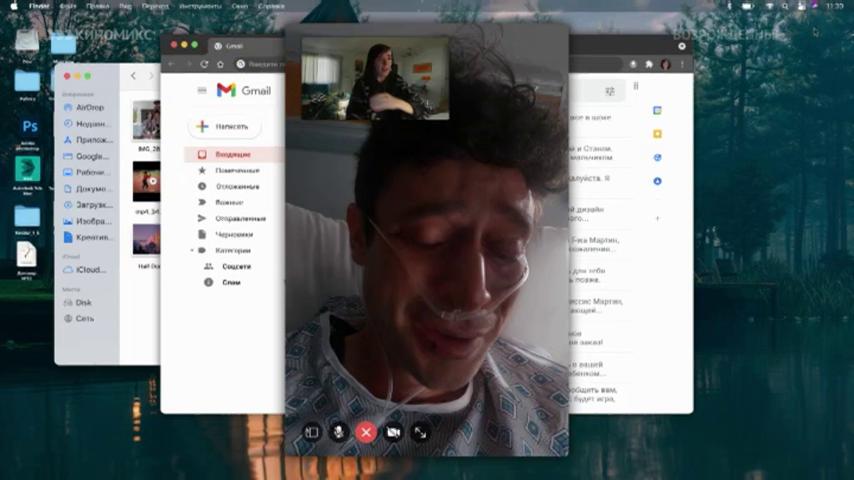Click the Написать compose button in Gmail

[224, 126]
